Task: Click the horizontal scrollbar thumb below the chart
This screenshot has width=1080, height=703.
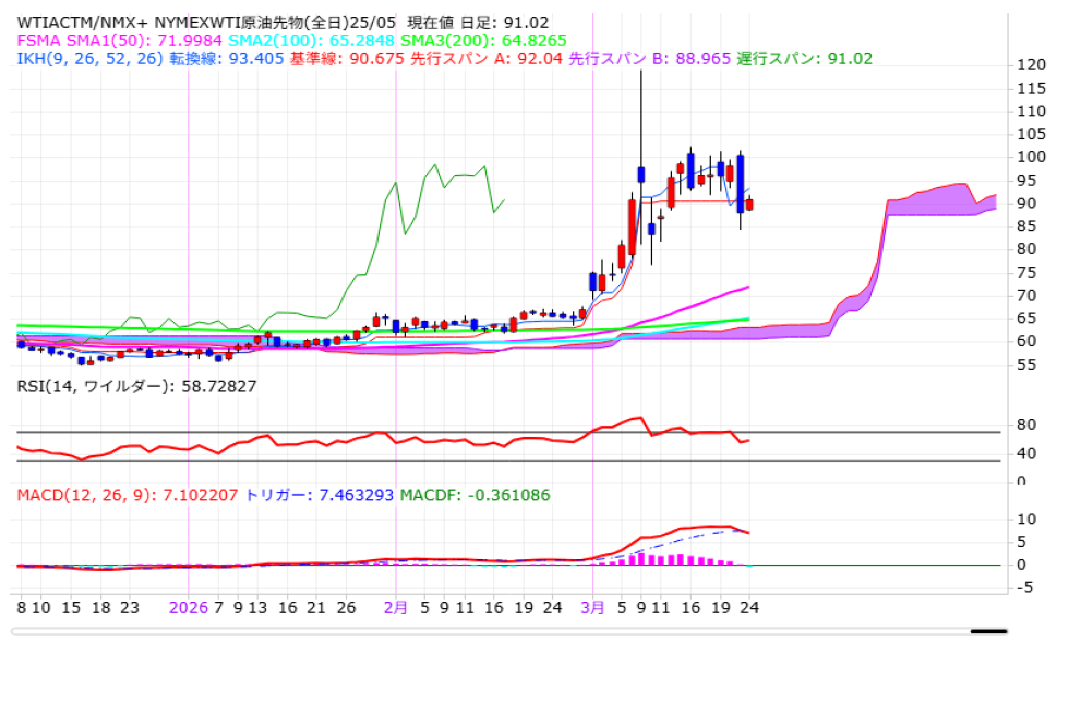Action: pos(988,631)
